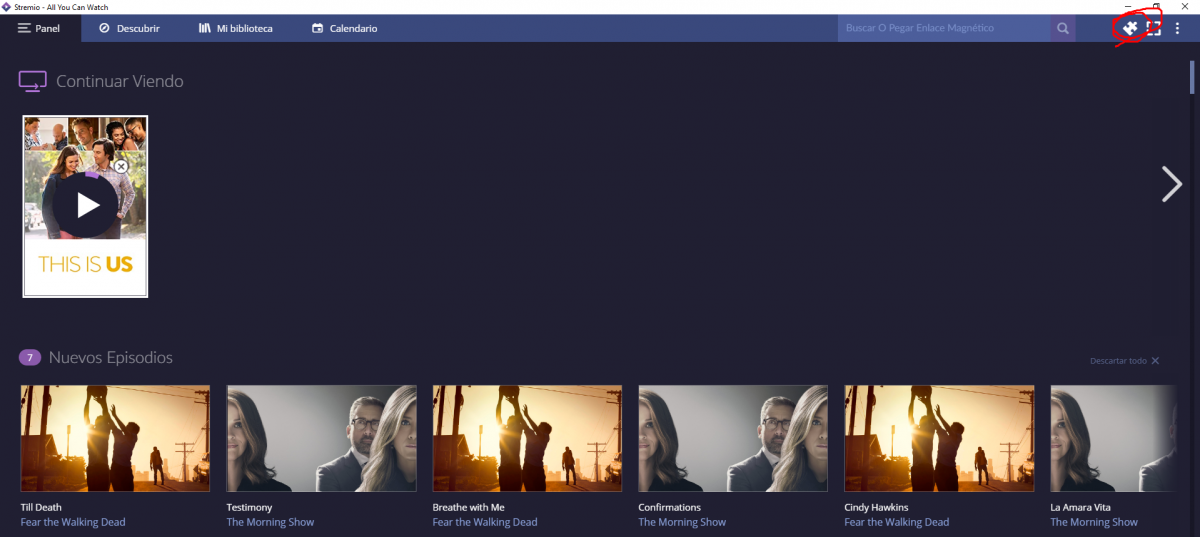Open the add-ons puzzle piece icon
The width and height of the screenshot is (1200, 537).
[x=1130, y=28]
